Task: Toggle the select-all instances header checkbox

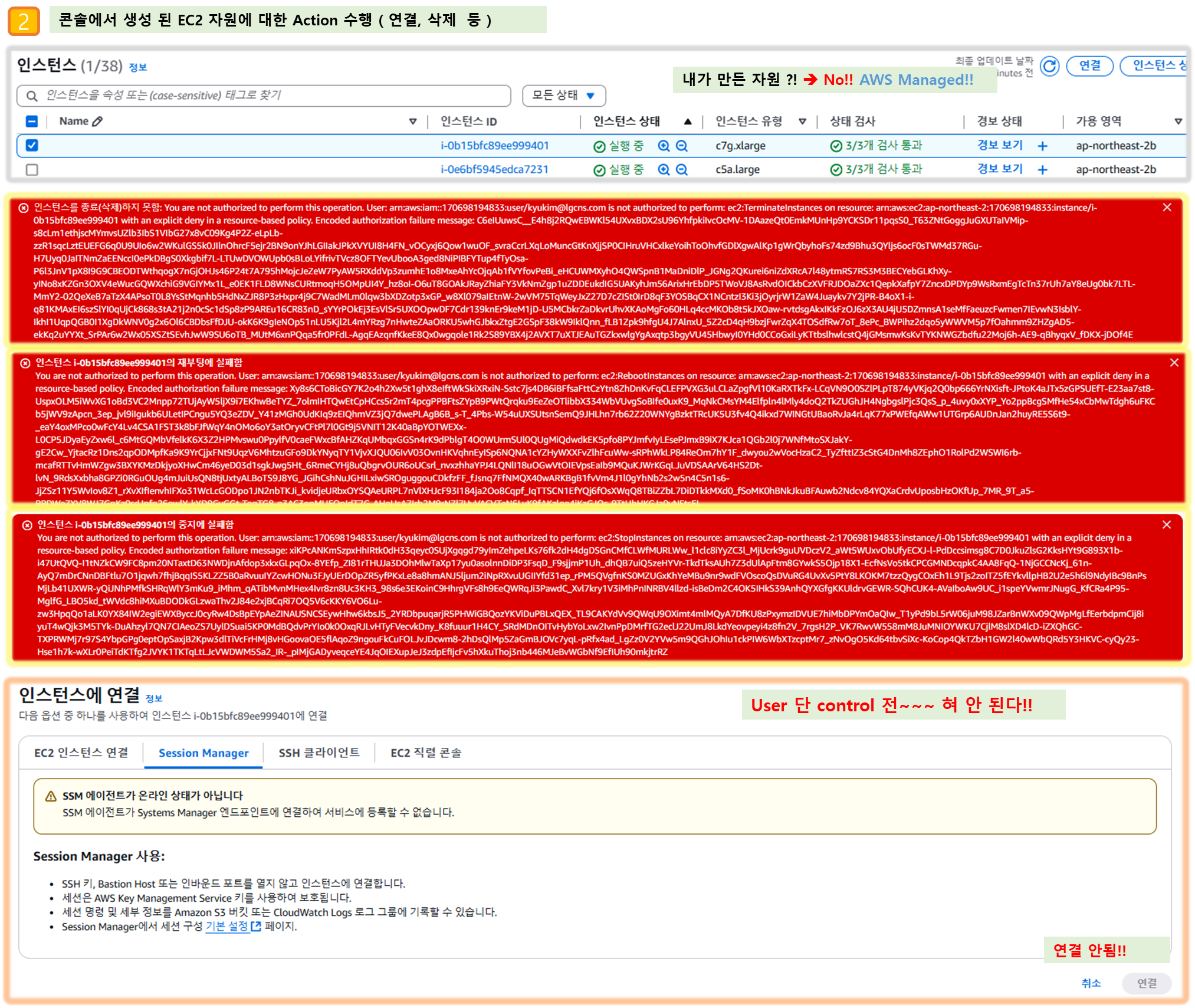Action: tap(32, 122)
